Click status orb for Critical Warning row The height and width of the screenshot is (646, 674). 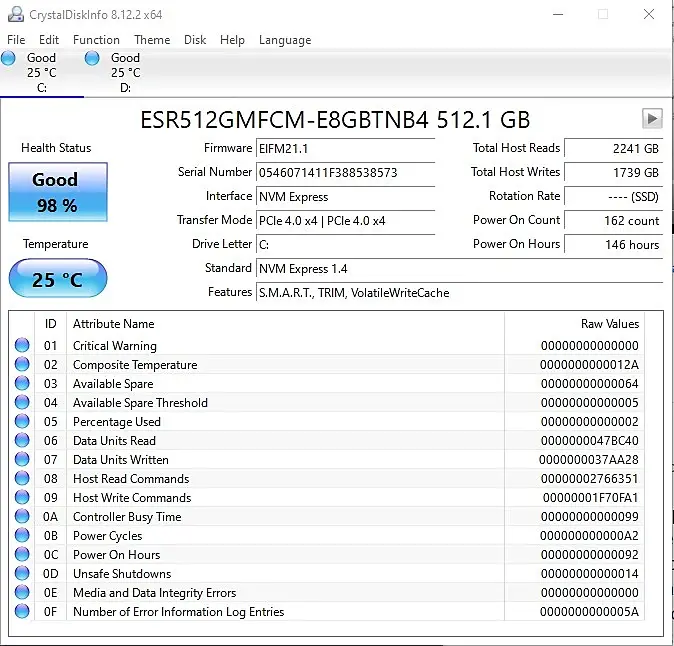[22, 346]
